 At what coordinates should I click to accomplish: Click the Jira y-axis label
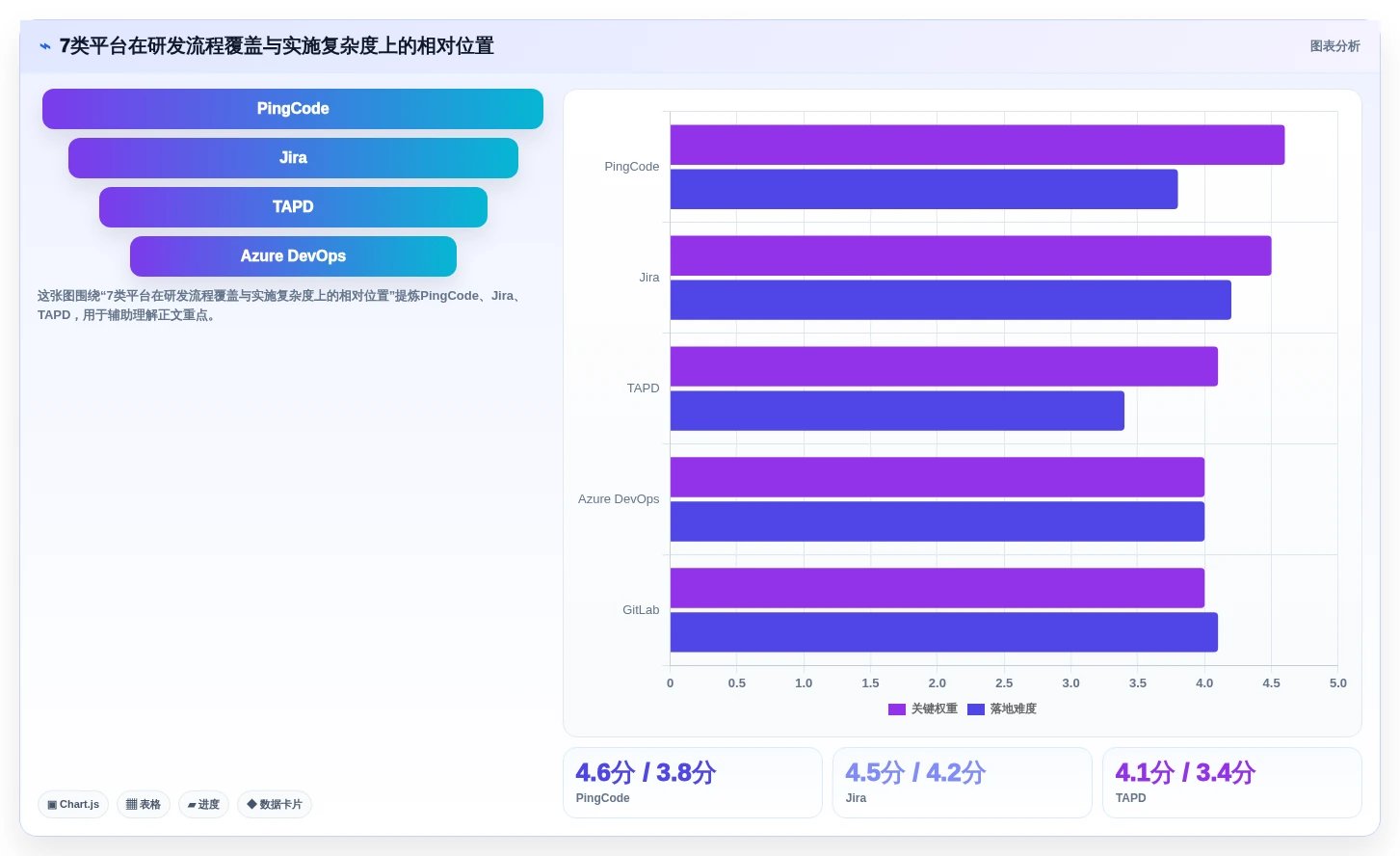coord(649,278)
